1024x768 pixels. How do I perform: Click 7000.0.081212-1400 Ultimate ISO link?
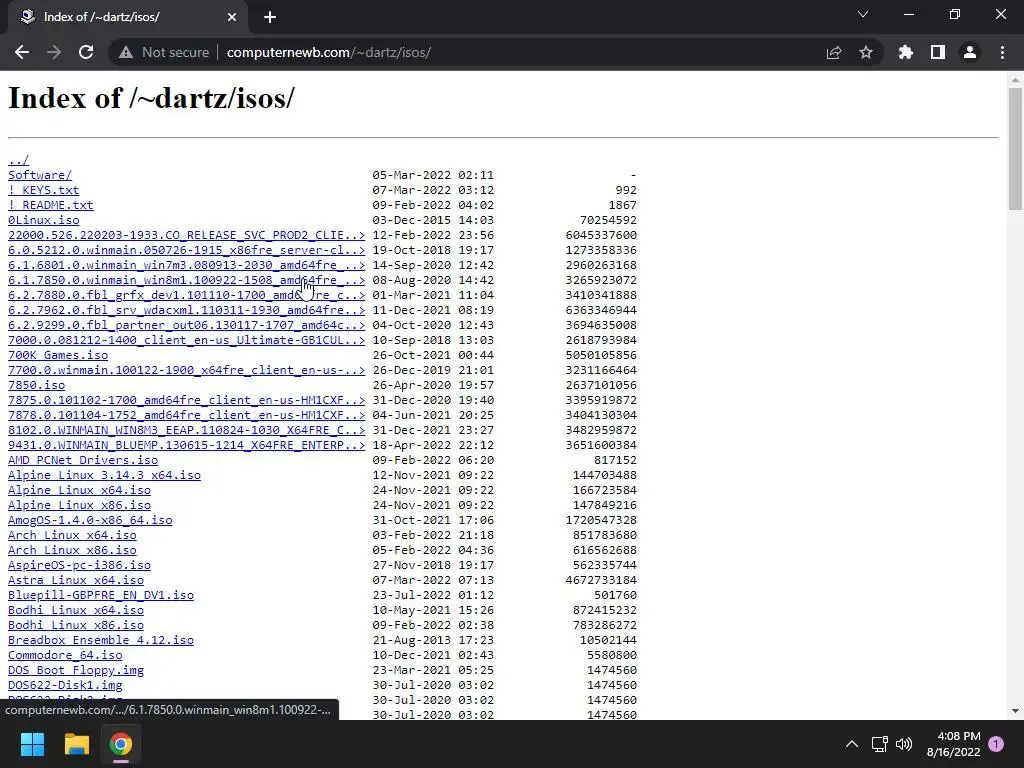point(186,340)
